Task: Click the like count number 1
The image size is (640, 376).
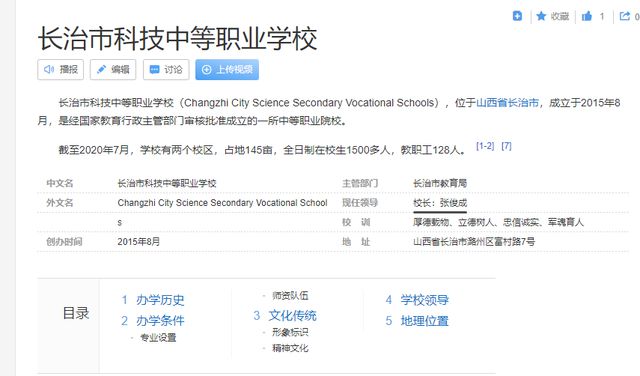Action: click(x=602, y=16)
